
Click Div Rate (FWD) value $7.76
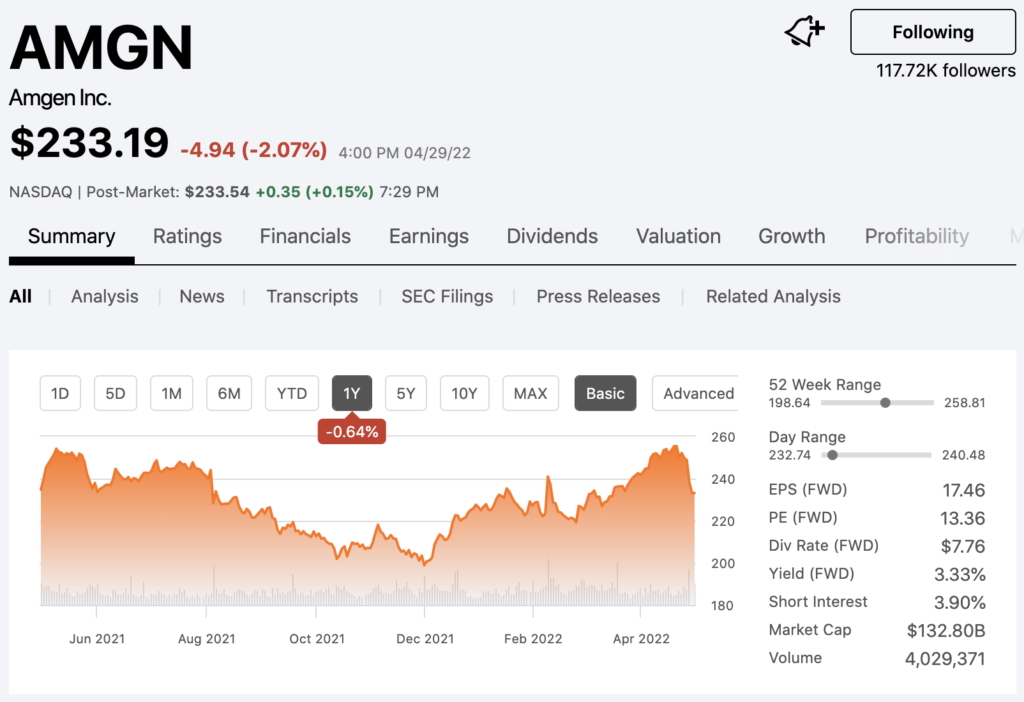click(x=963, y=546)
